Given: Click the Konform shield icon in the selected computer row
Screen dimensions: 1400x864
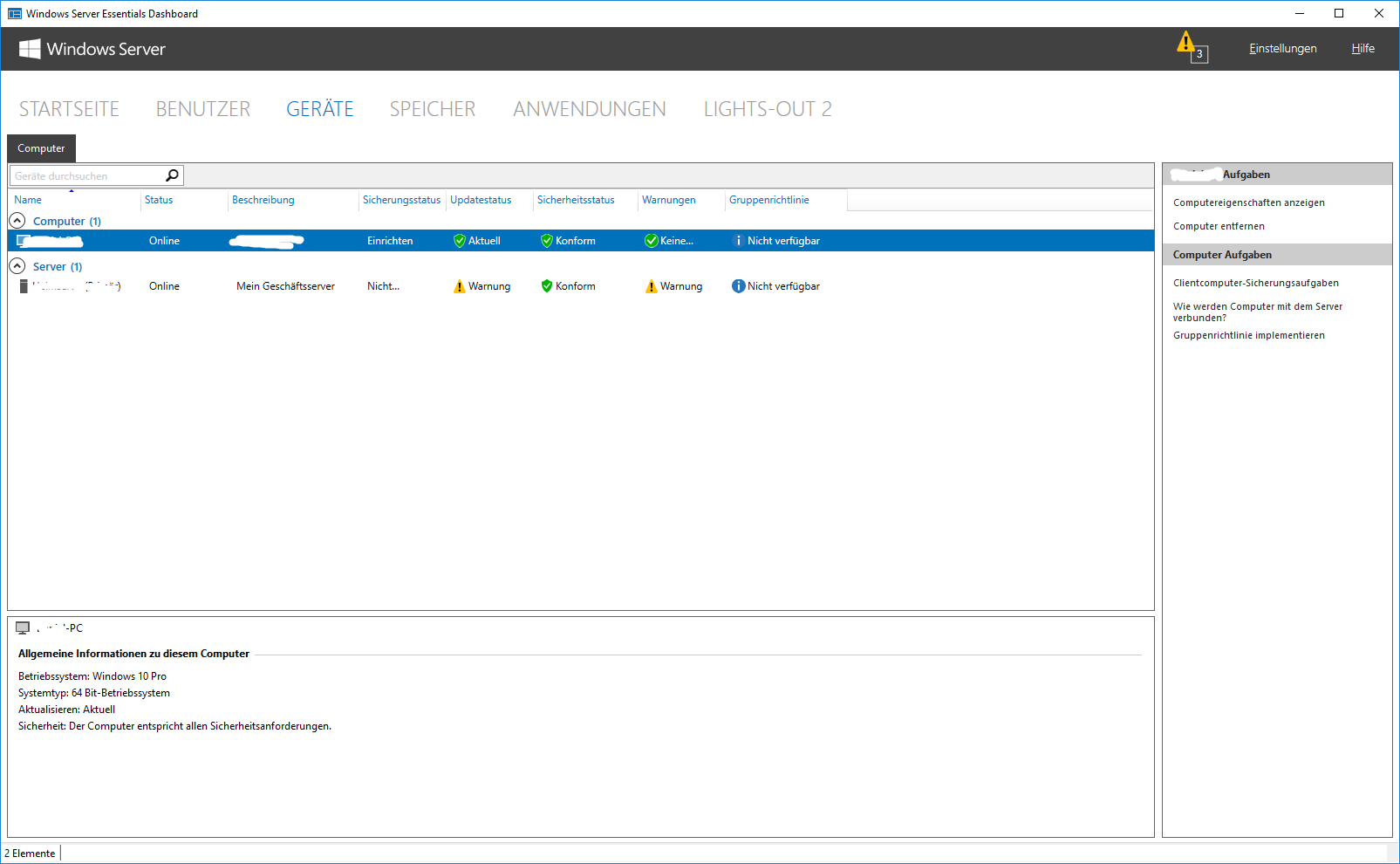Looking at the screenshot, I should coord(547,241).
